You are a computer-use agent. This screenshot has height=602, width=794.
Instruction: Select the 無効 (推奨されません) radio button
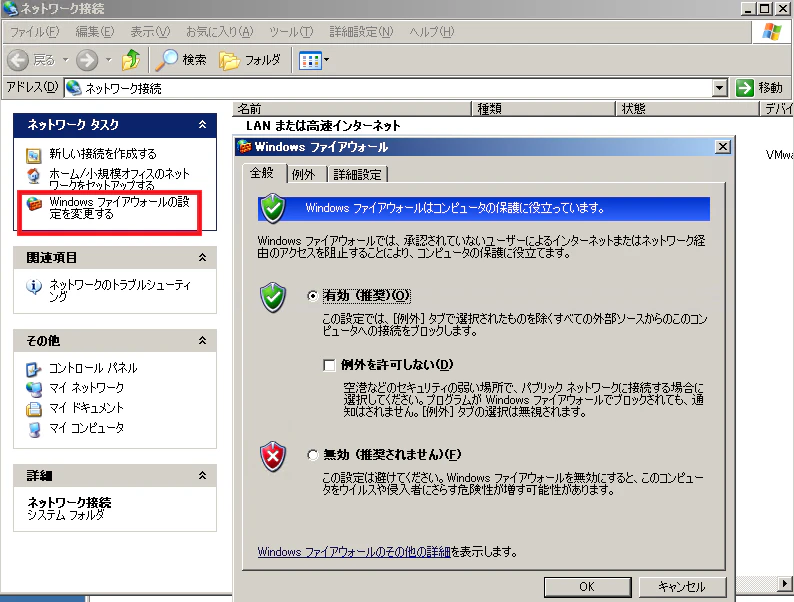point(312,455)
